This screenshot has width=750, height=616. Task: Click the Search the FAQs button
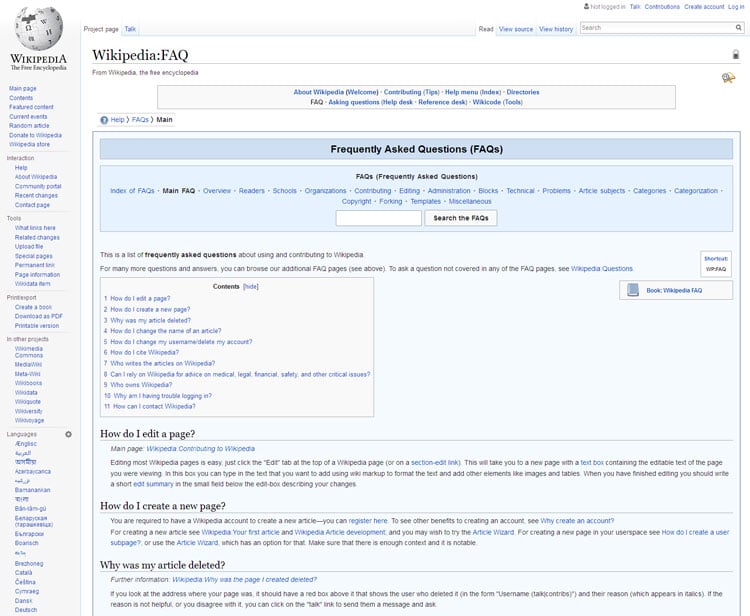click(461, 218)
